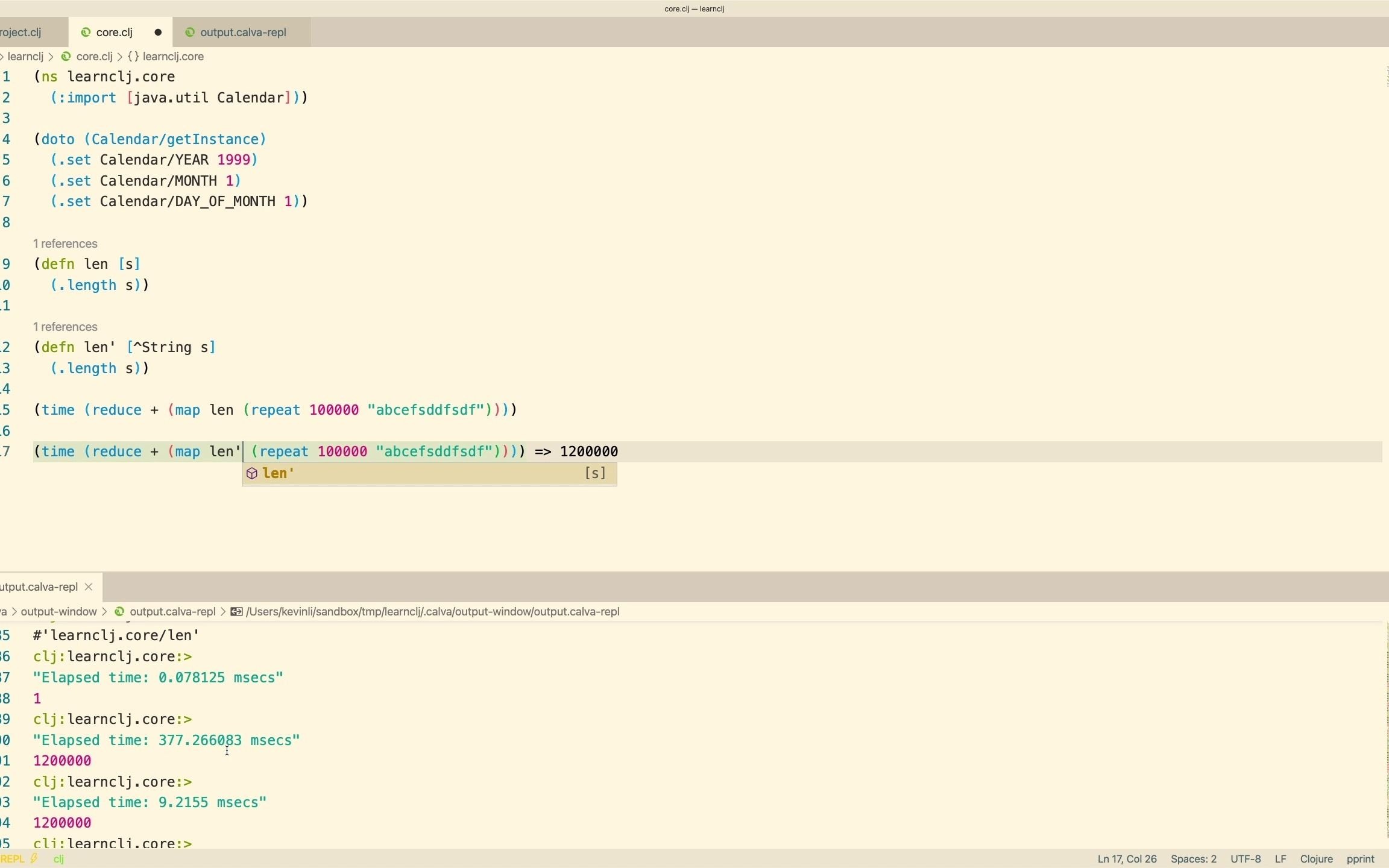Click 'Calendar/MONTH 1' on the line 6 .set call
The width and height of the screenshot is (1389, 868).
pyautogui.click(x=167, y=181)
